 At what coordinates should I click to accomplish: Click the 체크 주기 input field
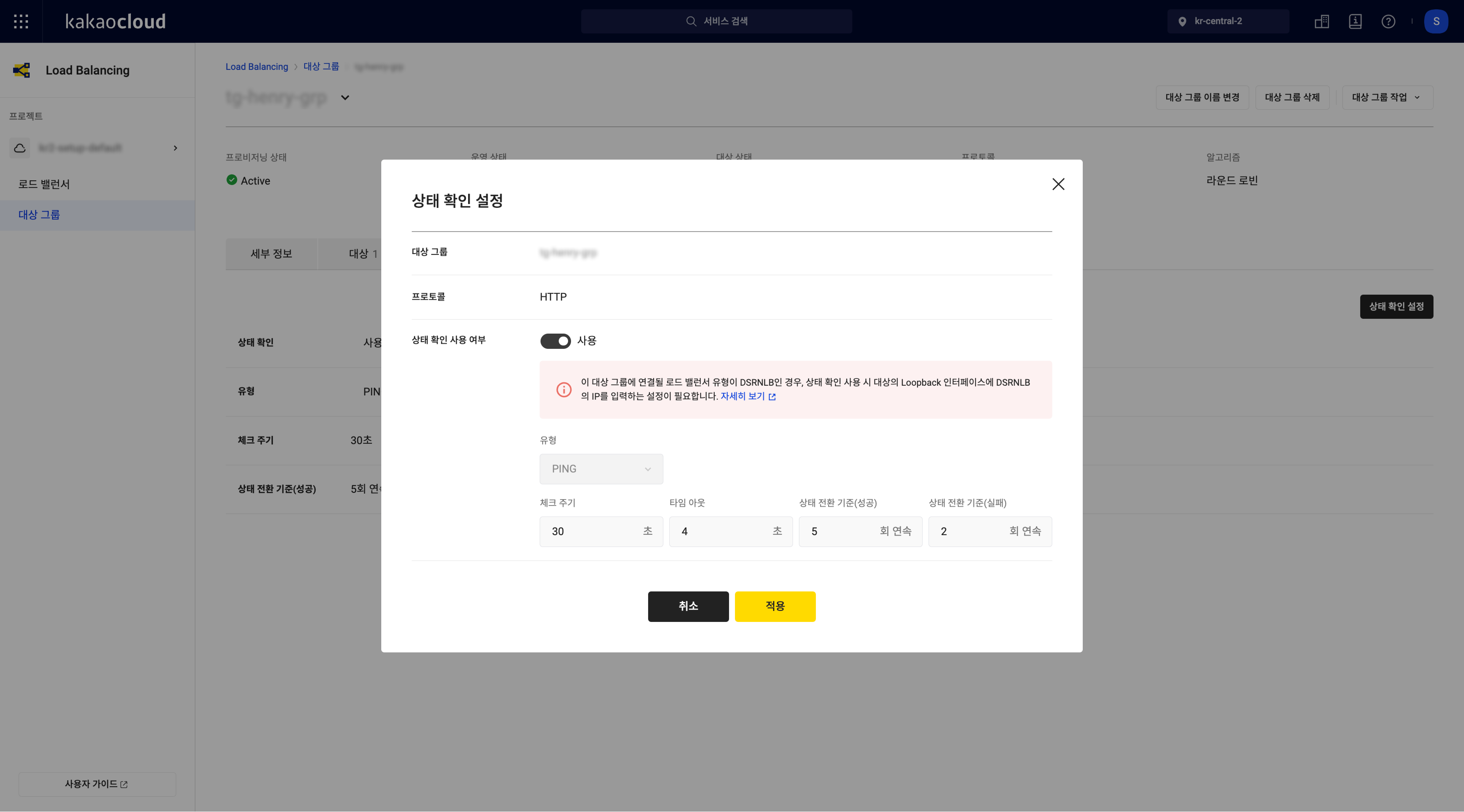pyautogui.click(x=601, y=532)
